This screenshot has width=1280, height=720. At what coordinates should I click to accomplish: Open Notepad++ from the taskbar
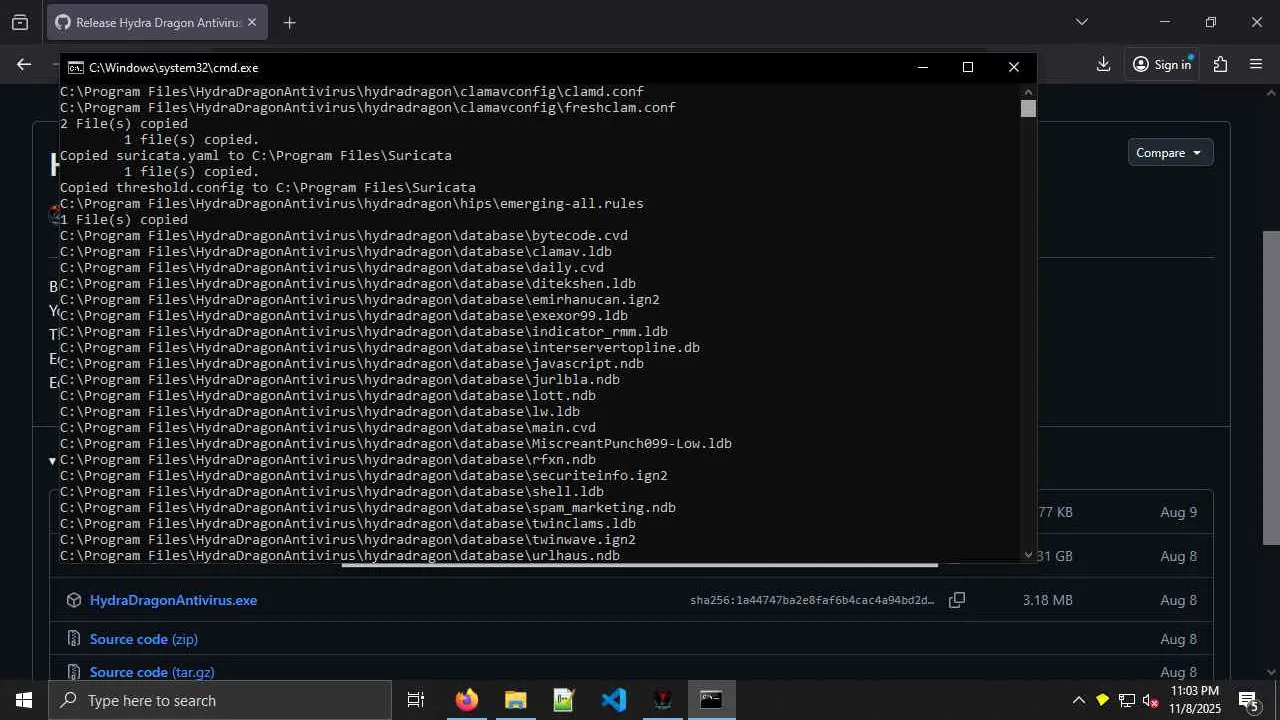[564, 700]
